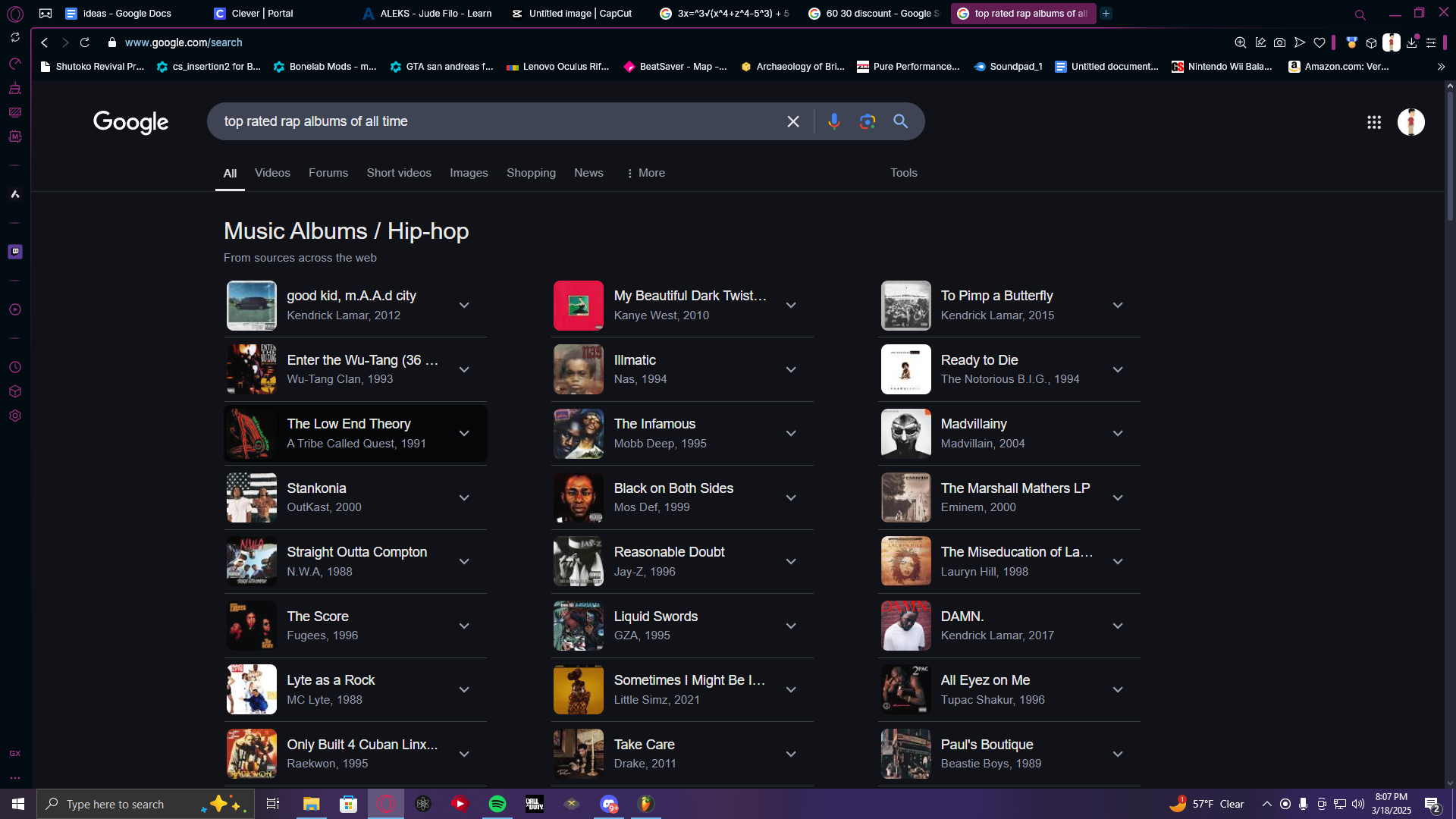Click in the Google search input field
This screenshot has height=819, width=1456.
(x=500, y=121)
